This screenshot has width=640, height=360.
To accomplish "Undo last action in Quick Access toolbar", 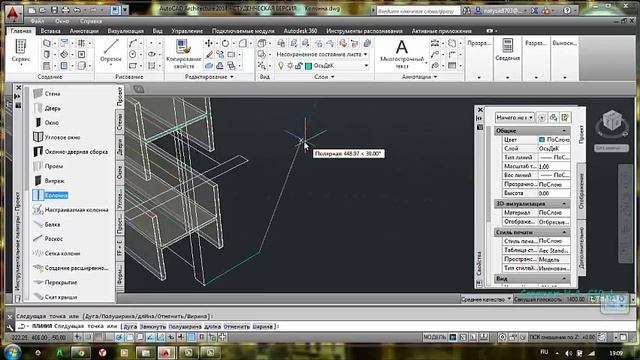I will [x=76, y=10].
